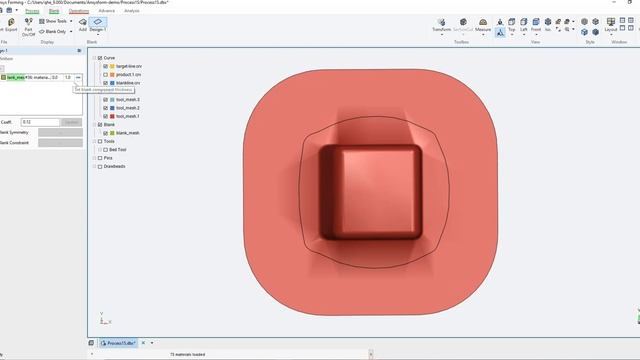Toggle tool_mesh.3 visibility checkbox

pyautogui.click(x=105, y=100)
